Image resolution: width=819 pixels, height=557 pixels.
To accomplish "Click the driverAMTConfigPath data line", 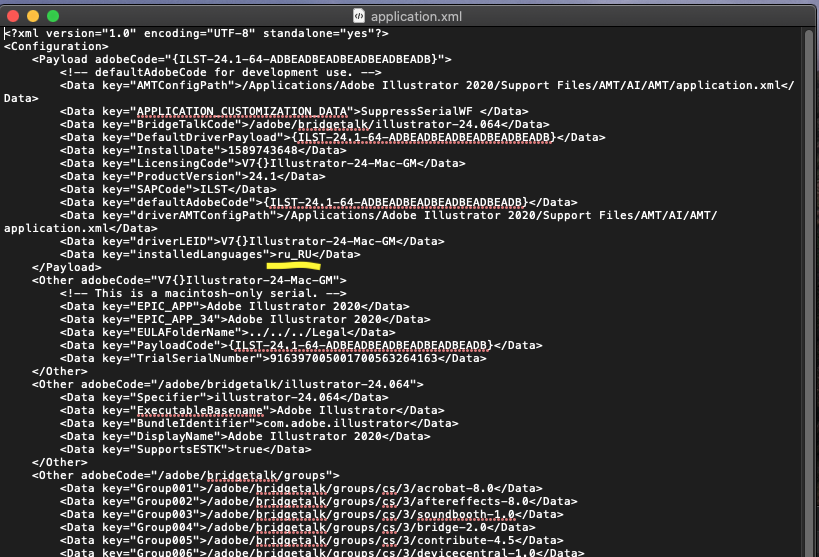I will 360,222.
